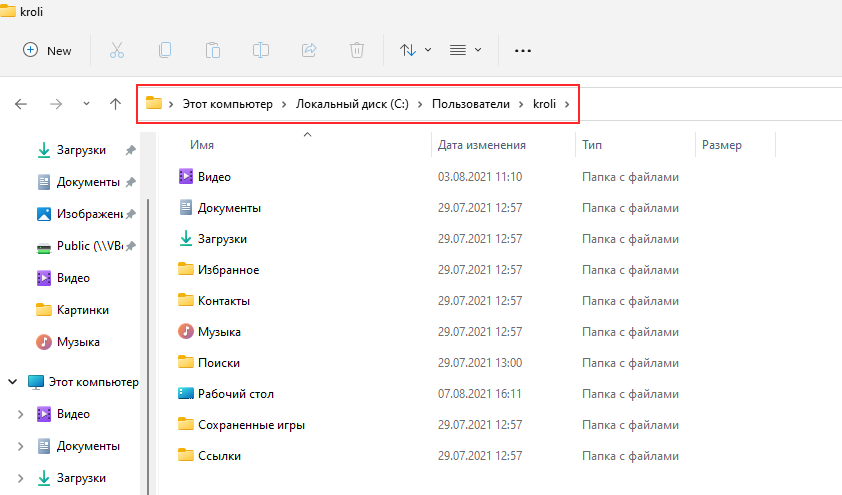Expand chevron after Локальный диск (C:) breadcrumb
This screenshot has width=842, height=495.
[x=420, y=104]
